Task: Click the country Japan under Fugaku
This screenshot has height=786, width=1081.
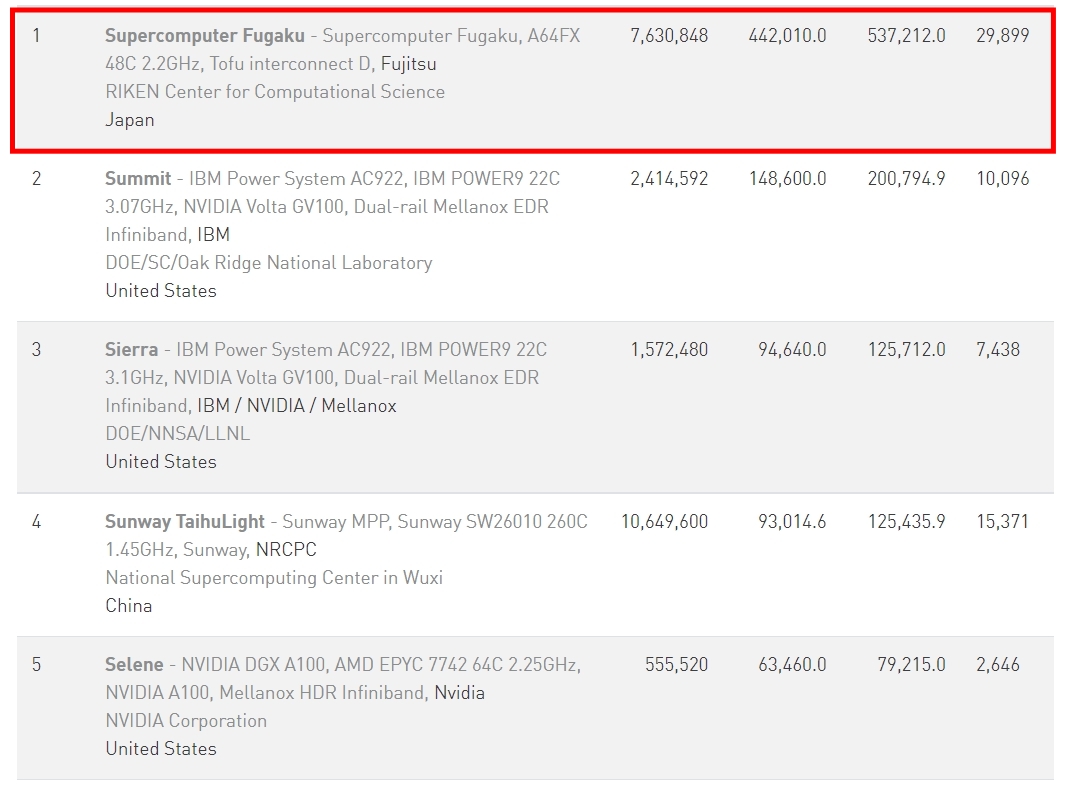Action: click(x=130, y=121)
